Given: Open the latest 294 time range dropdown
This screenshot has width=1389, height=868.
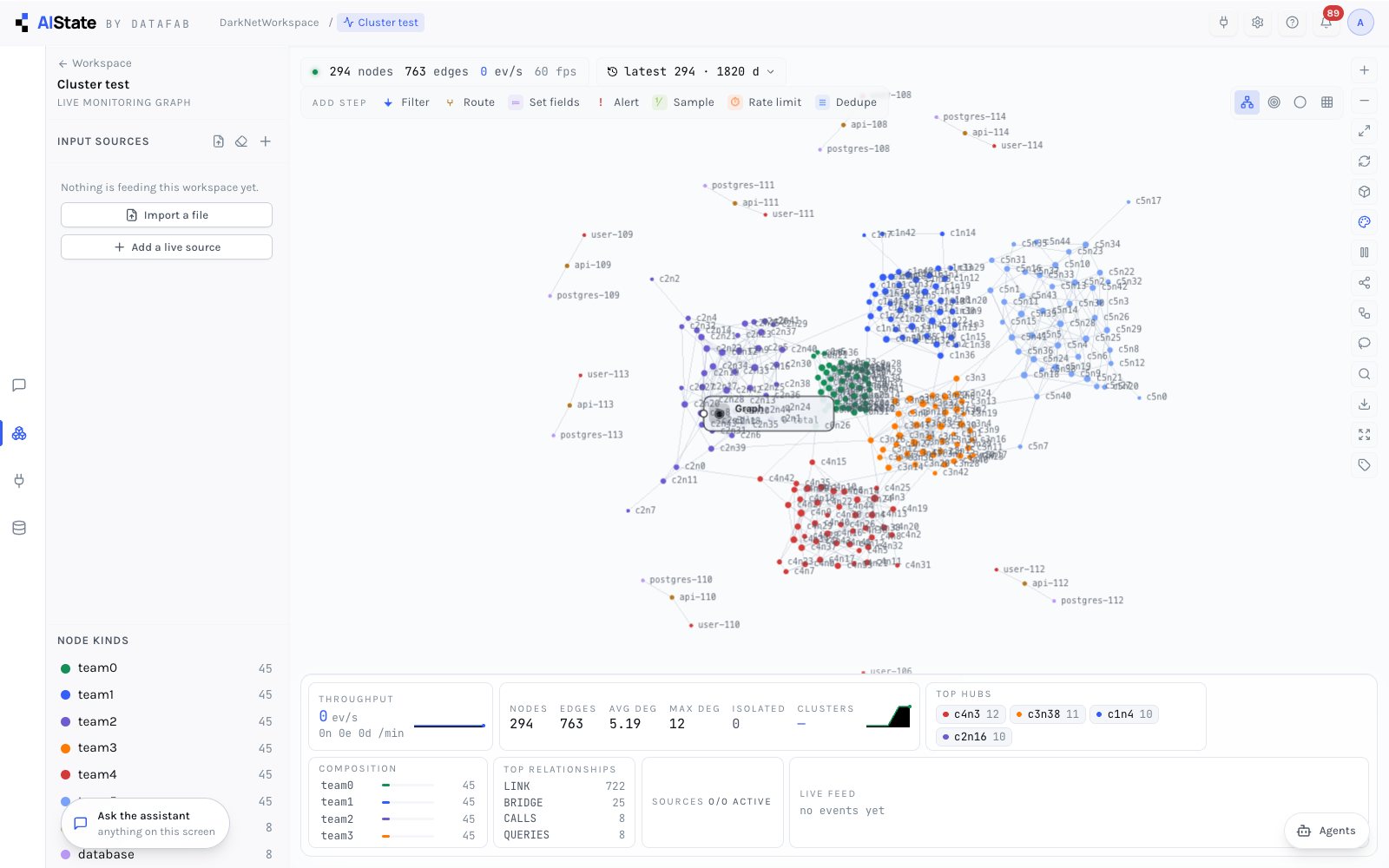Looking at the screenshot, I should pos(691,71).
